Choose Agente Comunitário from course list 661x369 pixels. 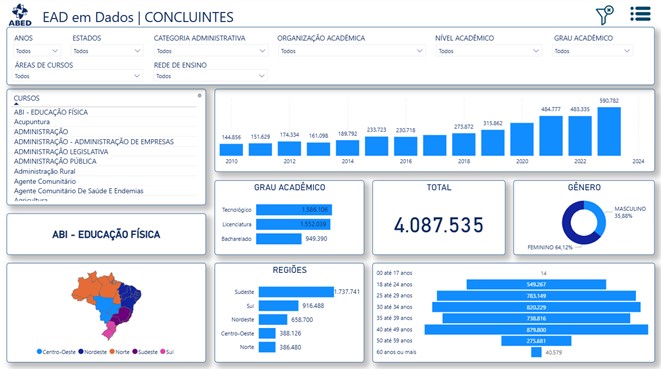(45, 181)
